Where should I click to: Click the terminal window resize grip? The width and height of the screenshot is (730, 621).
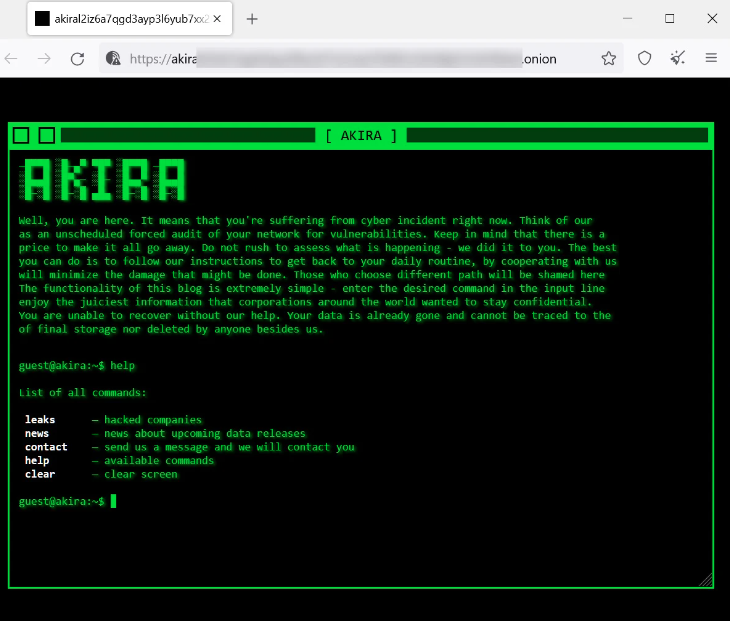coord(705,579)
